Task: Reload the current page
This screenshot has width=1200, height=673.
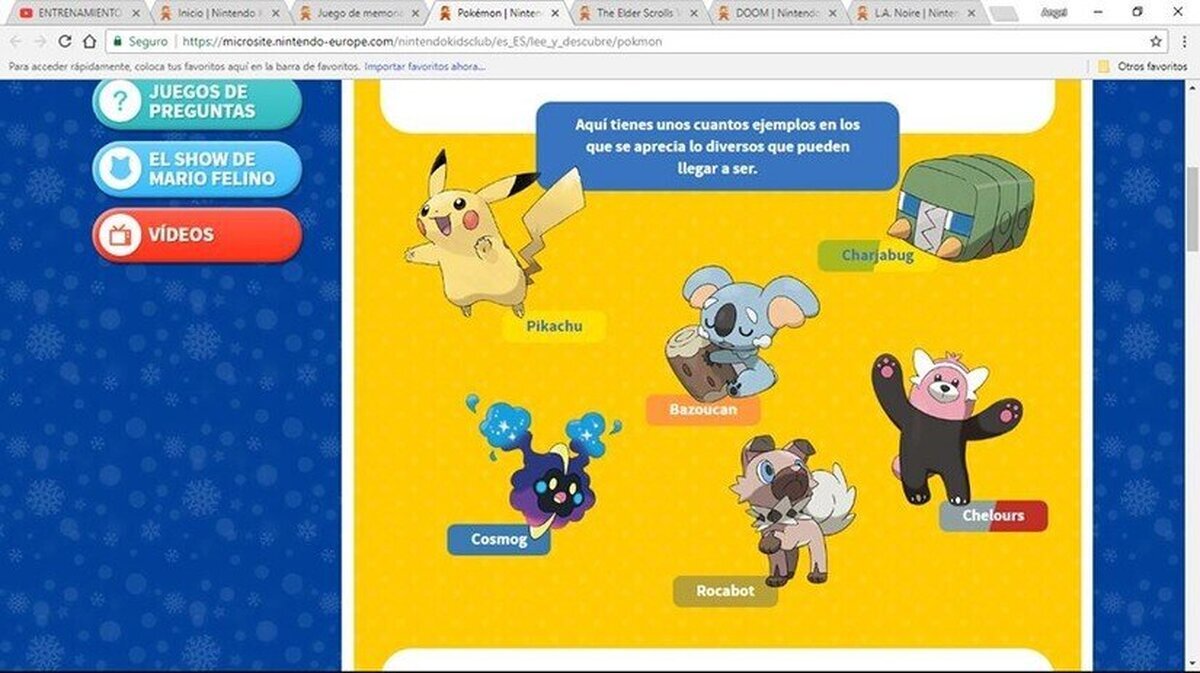Action: [x=65, y=42]
